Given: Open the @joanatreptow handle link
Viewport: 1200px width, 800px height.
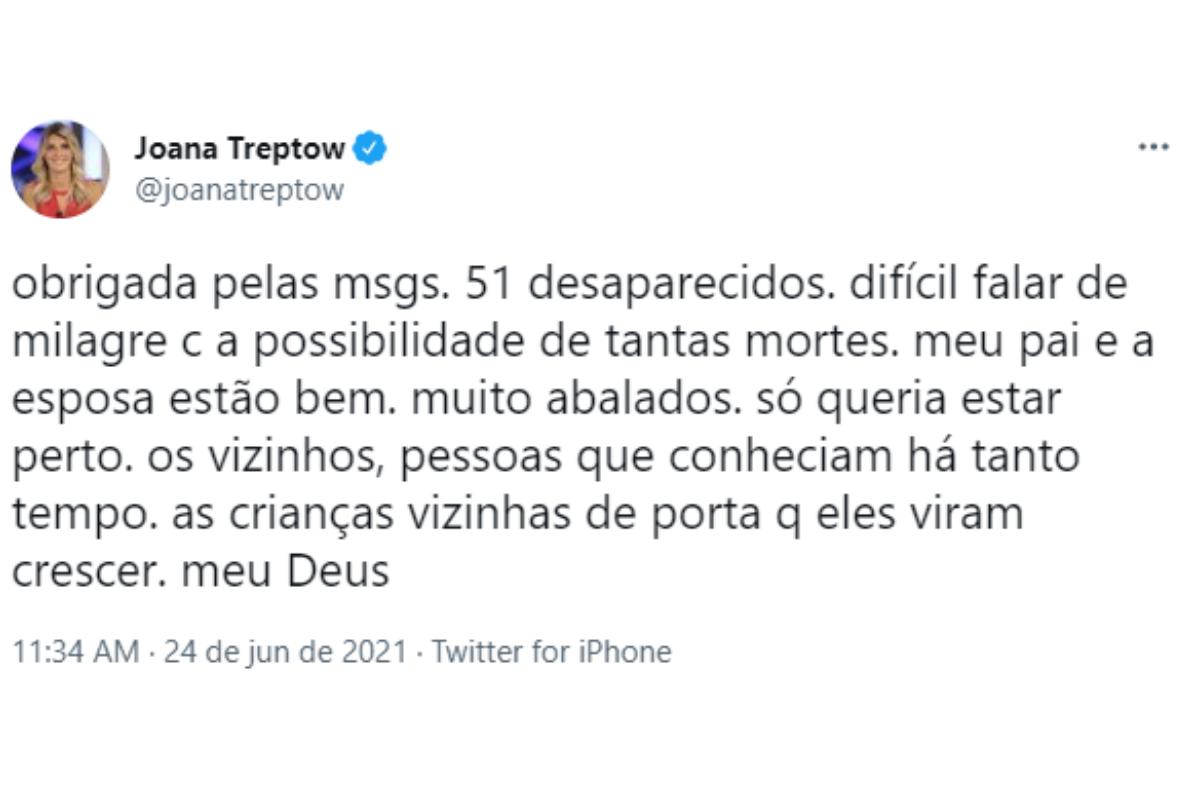Looking at the screenshot, I should coord(239,190).
